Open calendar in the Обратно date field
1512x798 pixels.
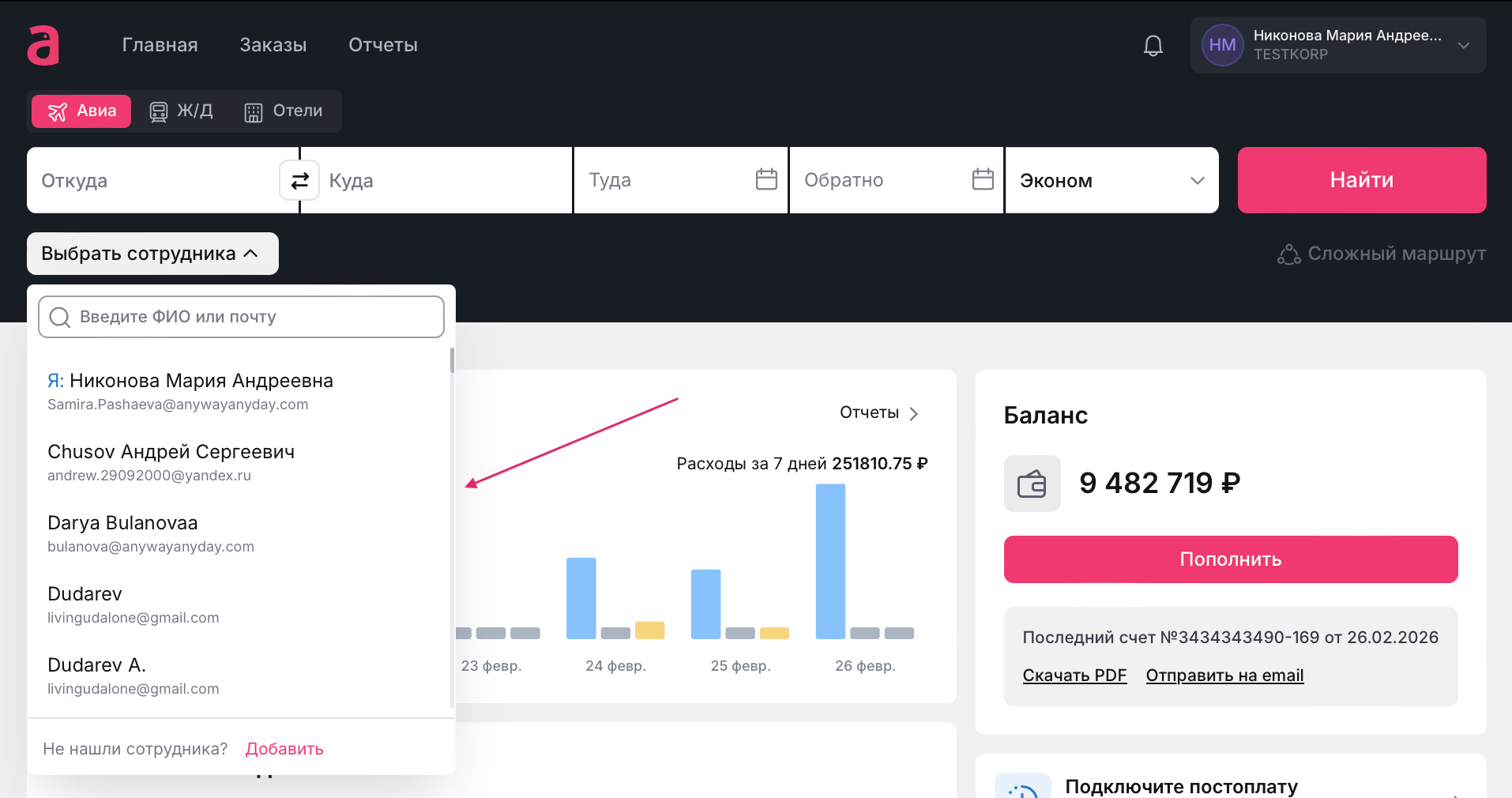982,179
